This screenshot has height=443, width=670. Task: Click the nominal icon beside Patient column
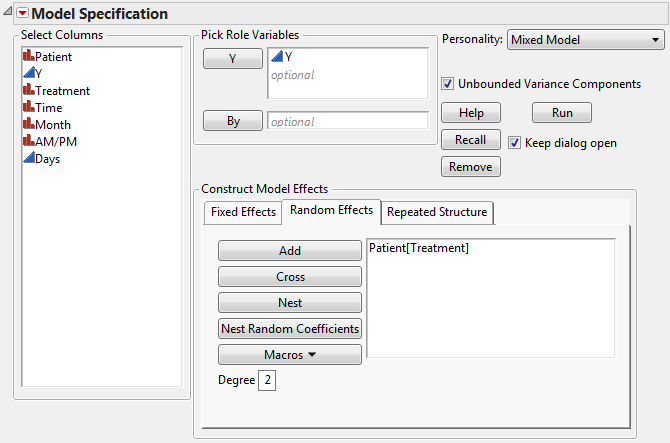28,57
